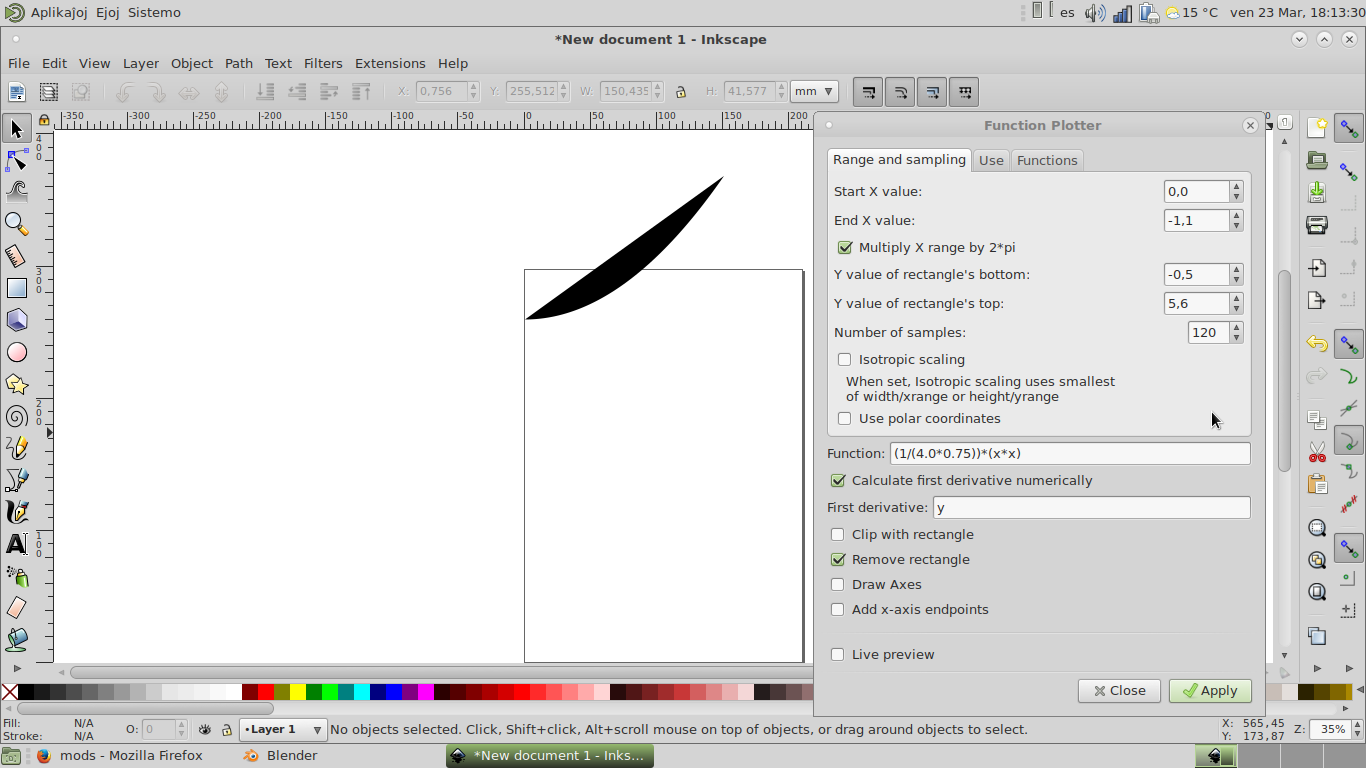Click the Undo arrow icon

pyautogui.click(x=1317, y=344)
